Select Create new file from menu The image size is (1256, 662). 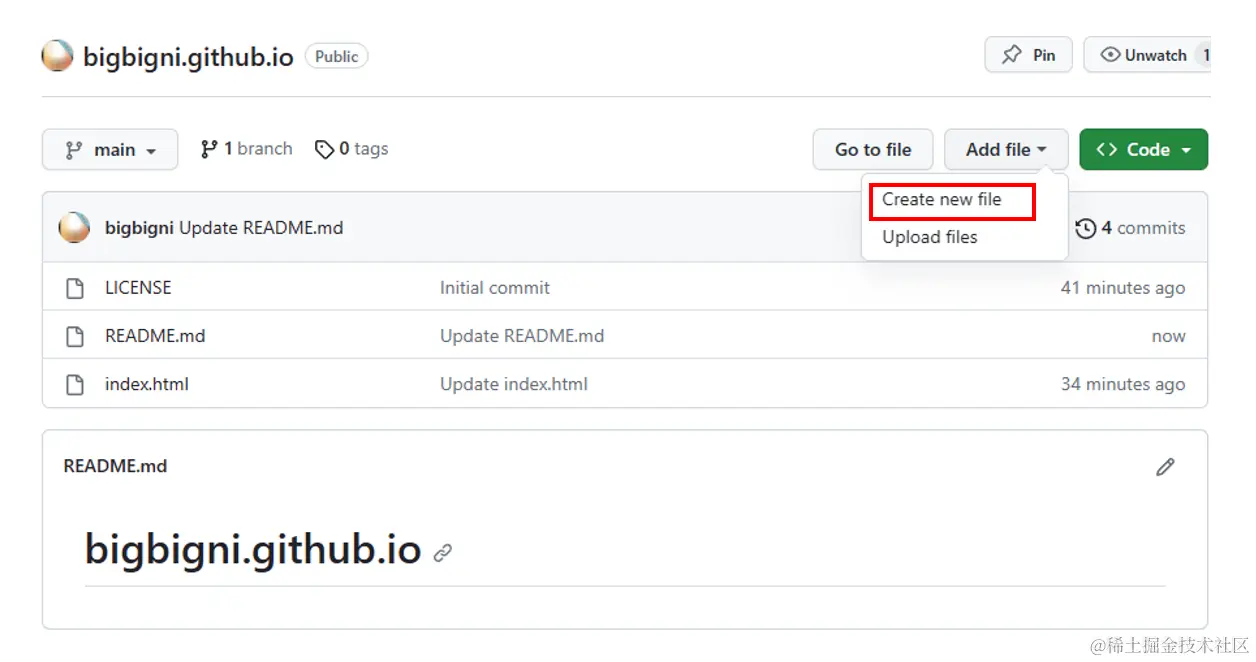coord(942,200)
